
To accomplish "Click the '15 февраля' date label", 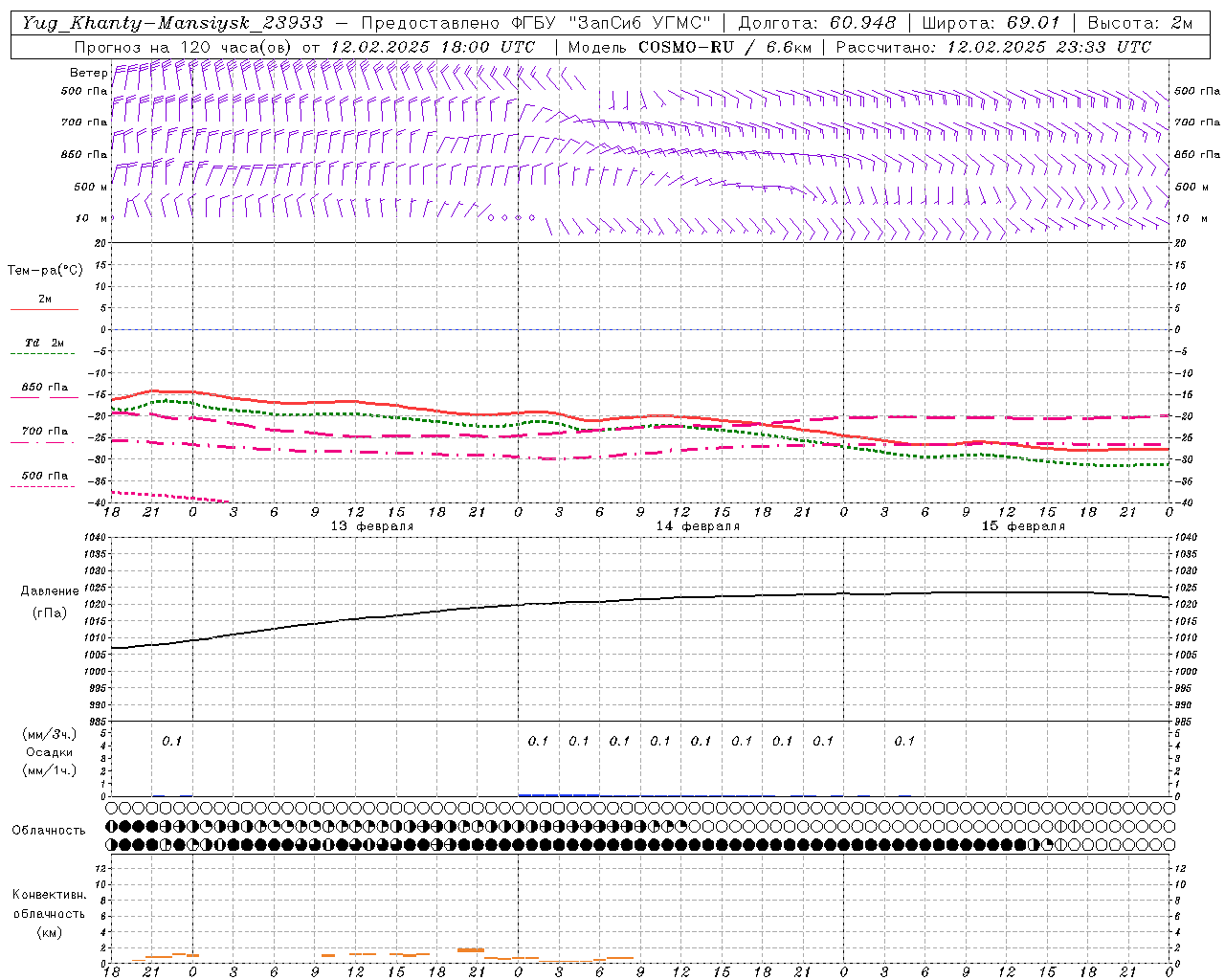I will (x=1023, y=526).
